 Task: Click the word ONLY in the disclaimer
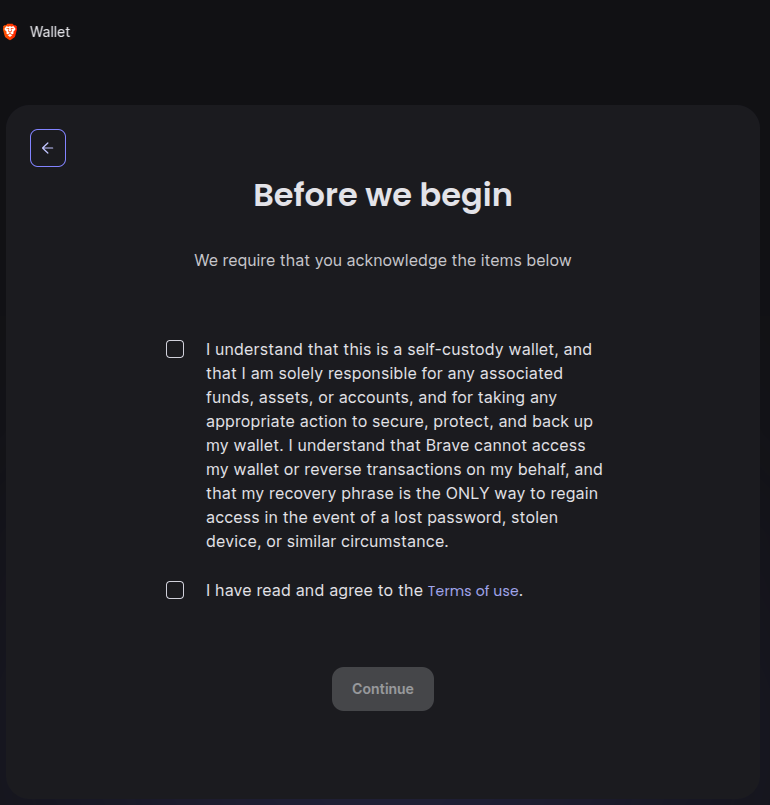tap(468, 493)
